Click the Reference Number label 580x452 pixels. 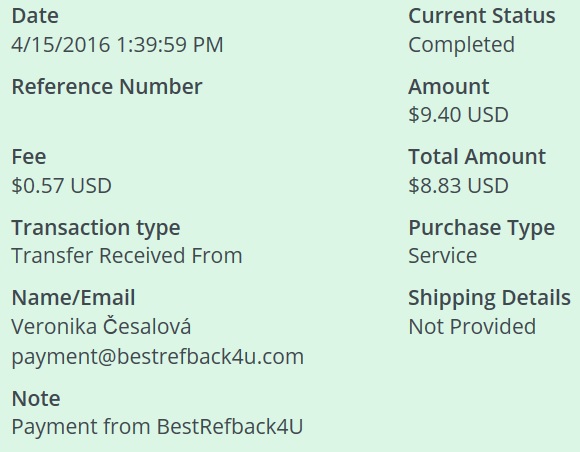click(x=107, y=87)
